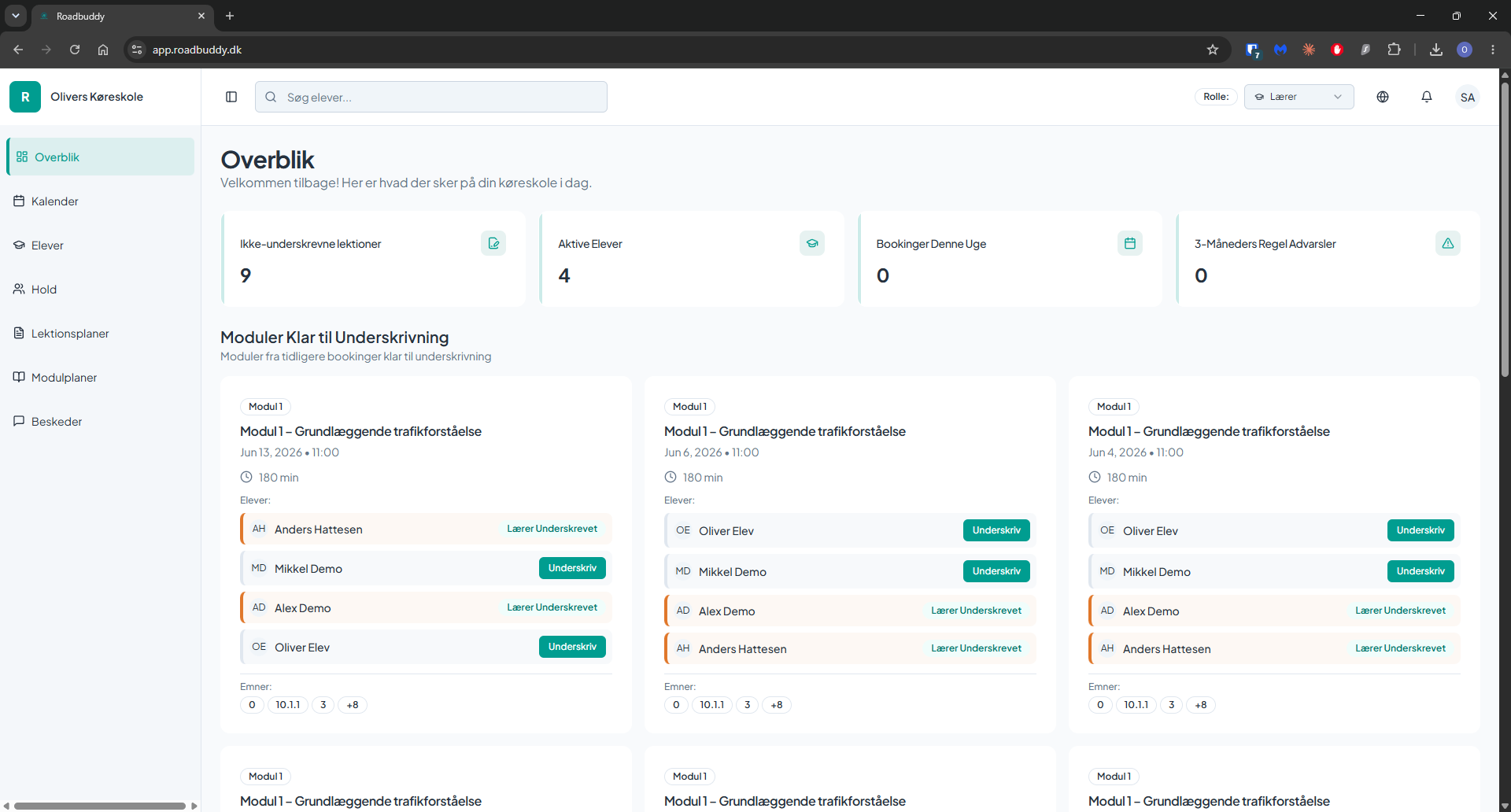Image resolution: width=1511 pixels, height=812 pixels.
Task: Sign Mikkel Demo in Jun 13 module
Action: (x=572, y=568)
